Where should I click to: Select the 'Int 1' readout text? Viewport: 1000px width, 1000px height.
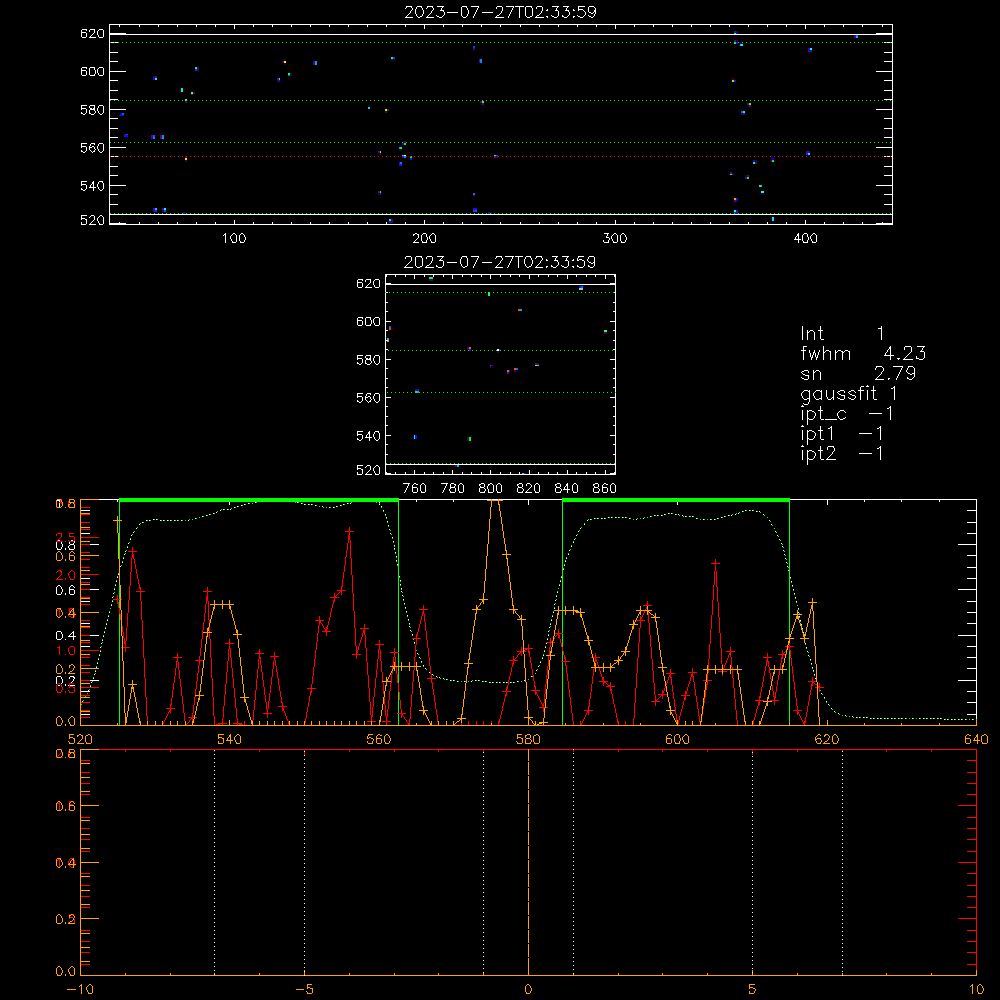coord(842,334)
